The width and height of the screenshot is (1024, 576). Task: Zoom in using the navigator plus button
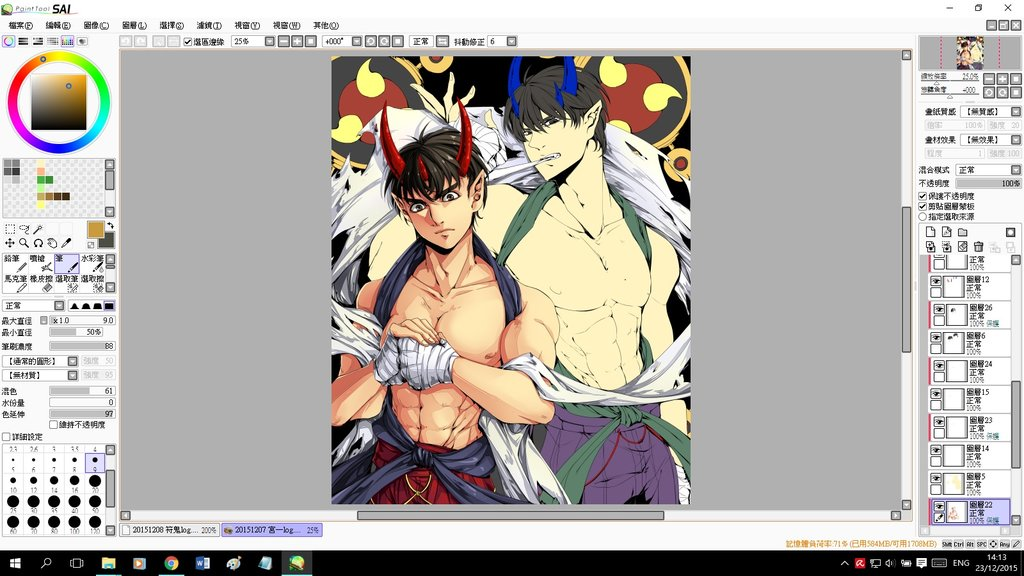click(1002, 78)
